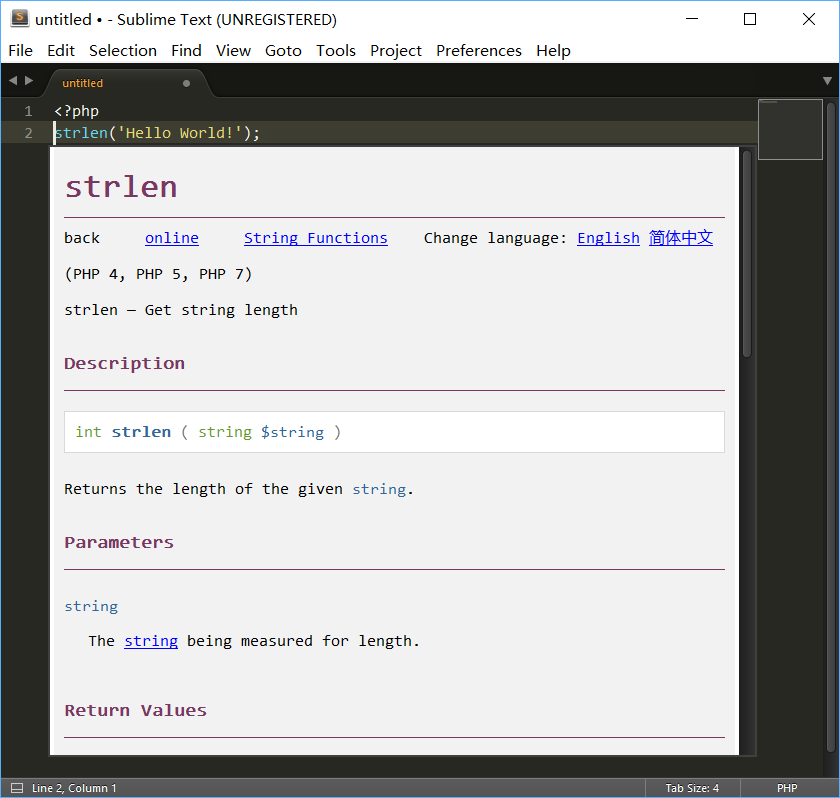Close the untitled tab via dot indicator
Screen dimensions: 840x798
(x=186, y=83)
